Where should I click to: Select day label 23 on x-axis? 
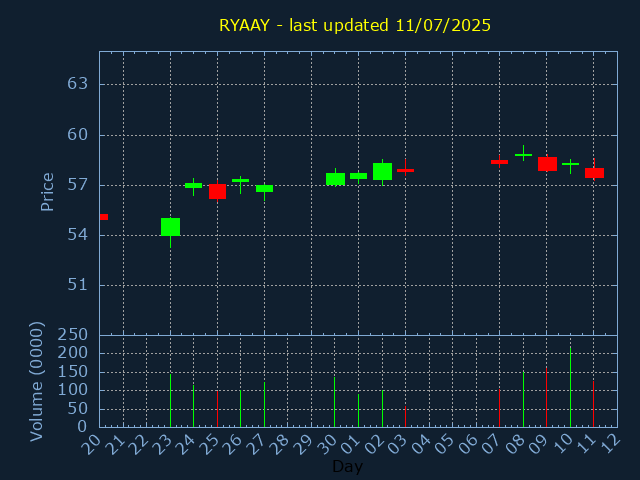click(161, 444)
